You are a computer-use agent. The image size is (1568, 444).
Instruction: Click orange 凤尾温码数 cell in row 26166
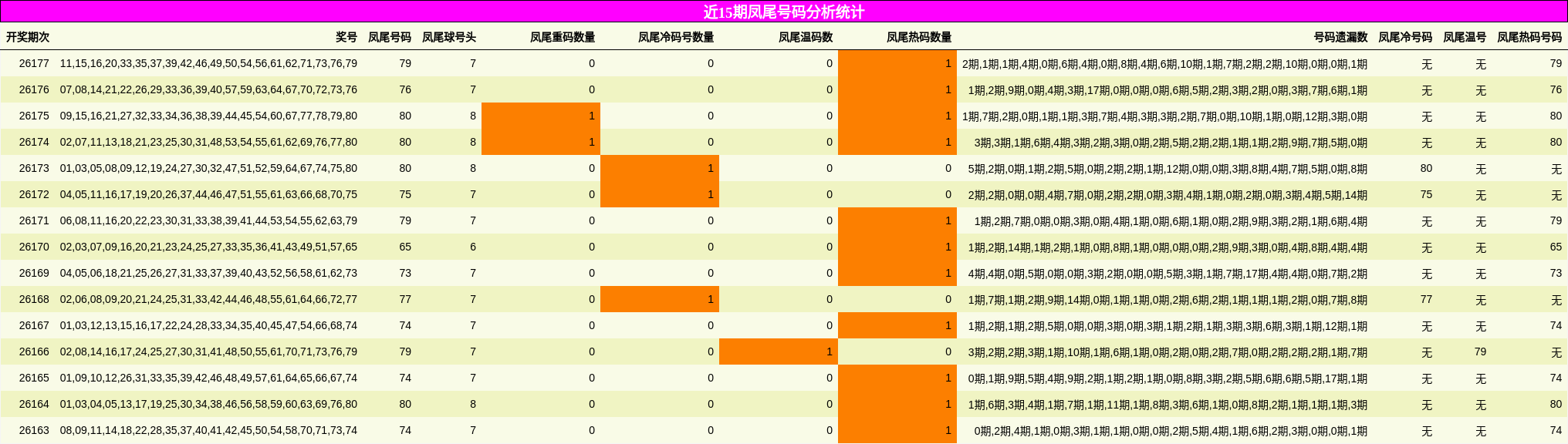tap(779, 351)
